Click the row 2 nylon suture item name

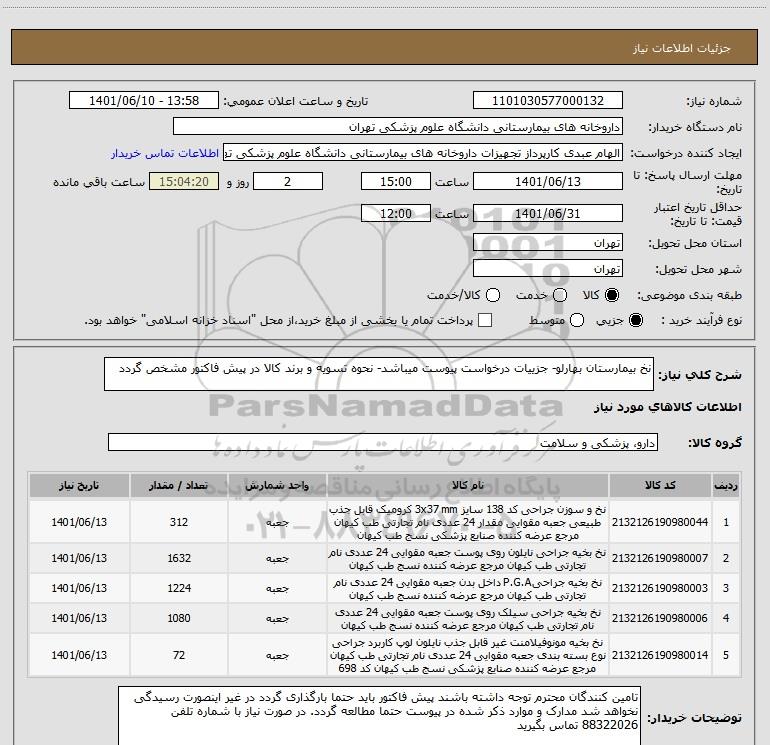(468, 558)
